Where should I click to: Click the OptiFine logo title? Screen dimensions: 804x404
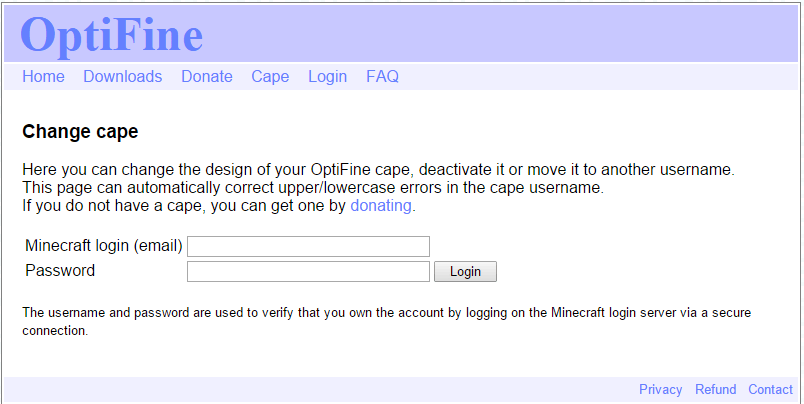[x=112, y=35]
